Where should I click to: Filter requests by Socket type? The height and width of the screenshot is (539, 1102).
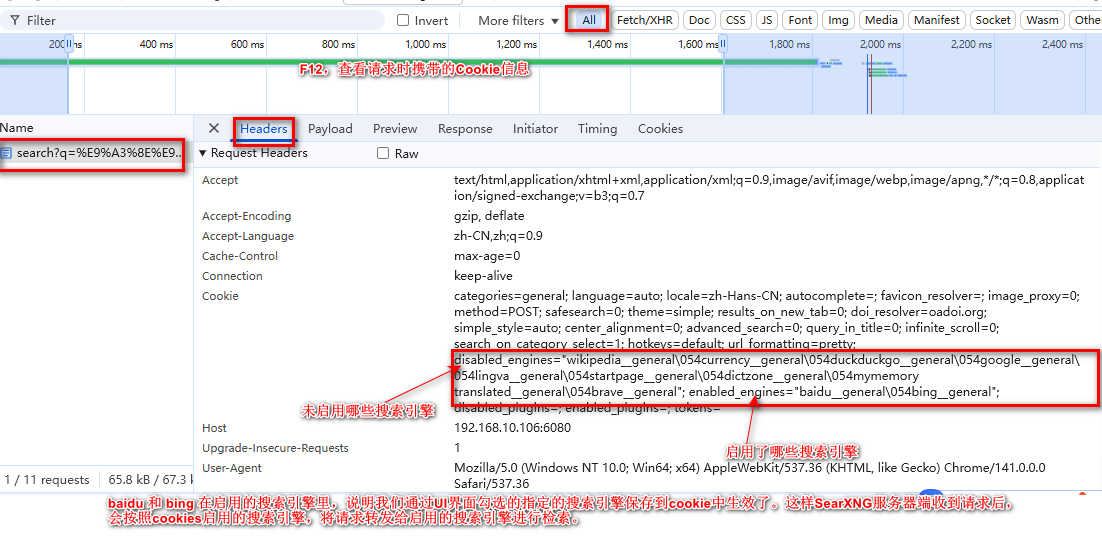[993, 20]
